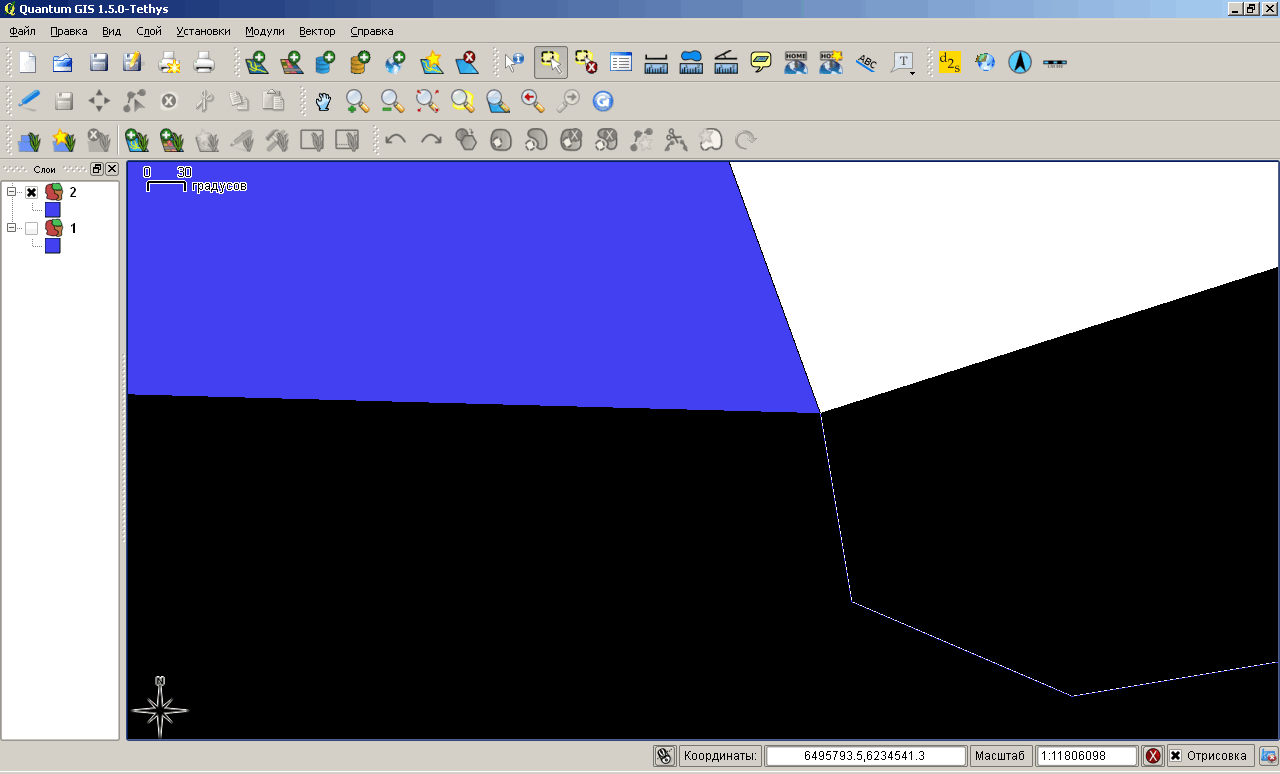The image size is (1280, 774).
Task: Activate the Identify Features tool
Action: [x=514, y=62]
